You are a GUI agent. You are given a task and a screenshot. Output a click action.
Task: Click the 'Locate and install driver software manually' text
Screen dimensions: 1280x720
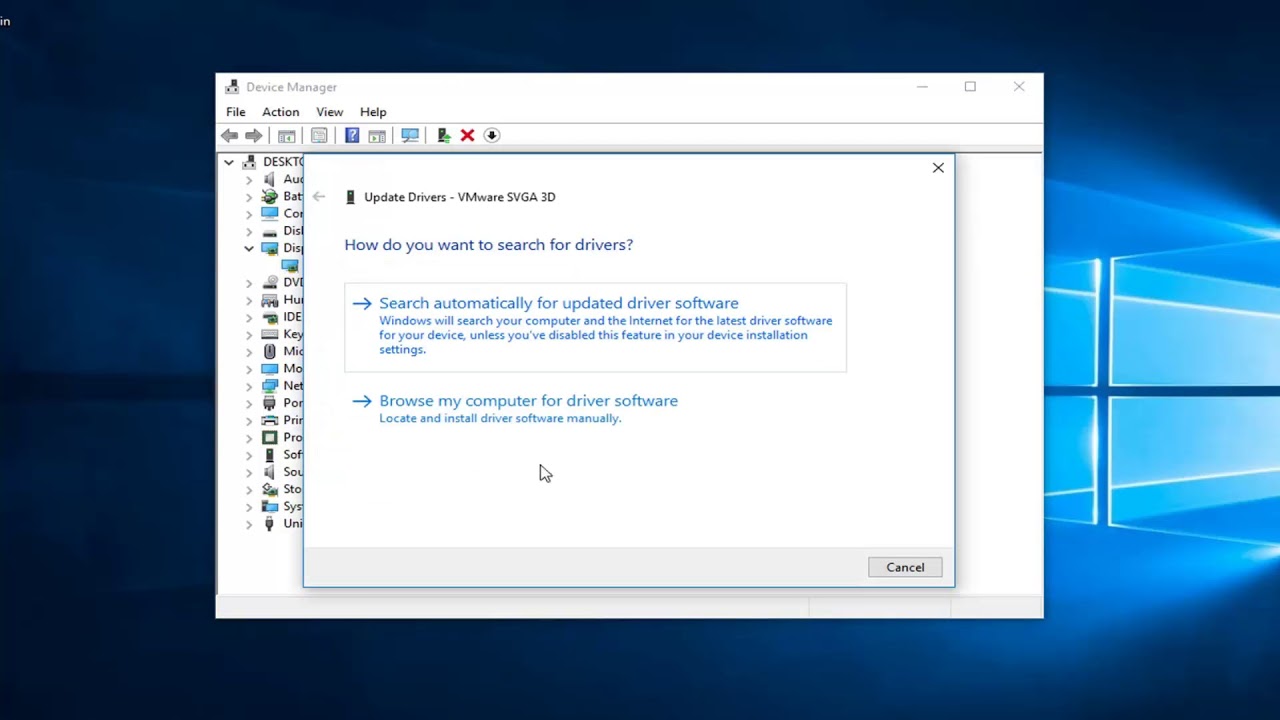[x=500, y=418]
